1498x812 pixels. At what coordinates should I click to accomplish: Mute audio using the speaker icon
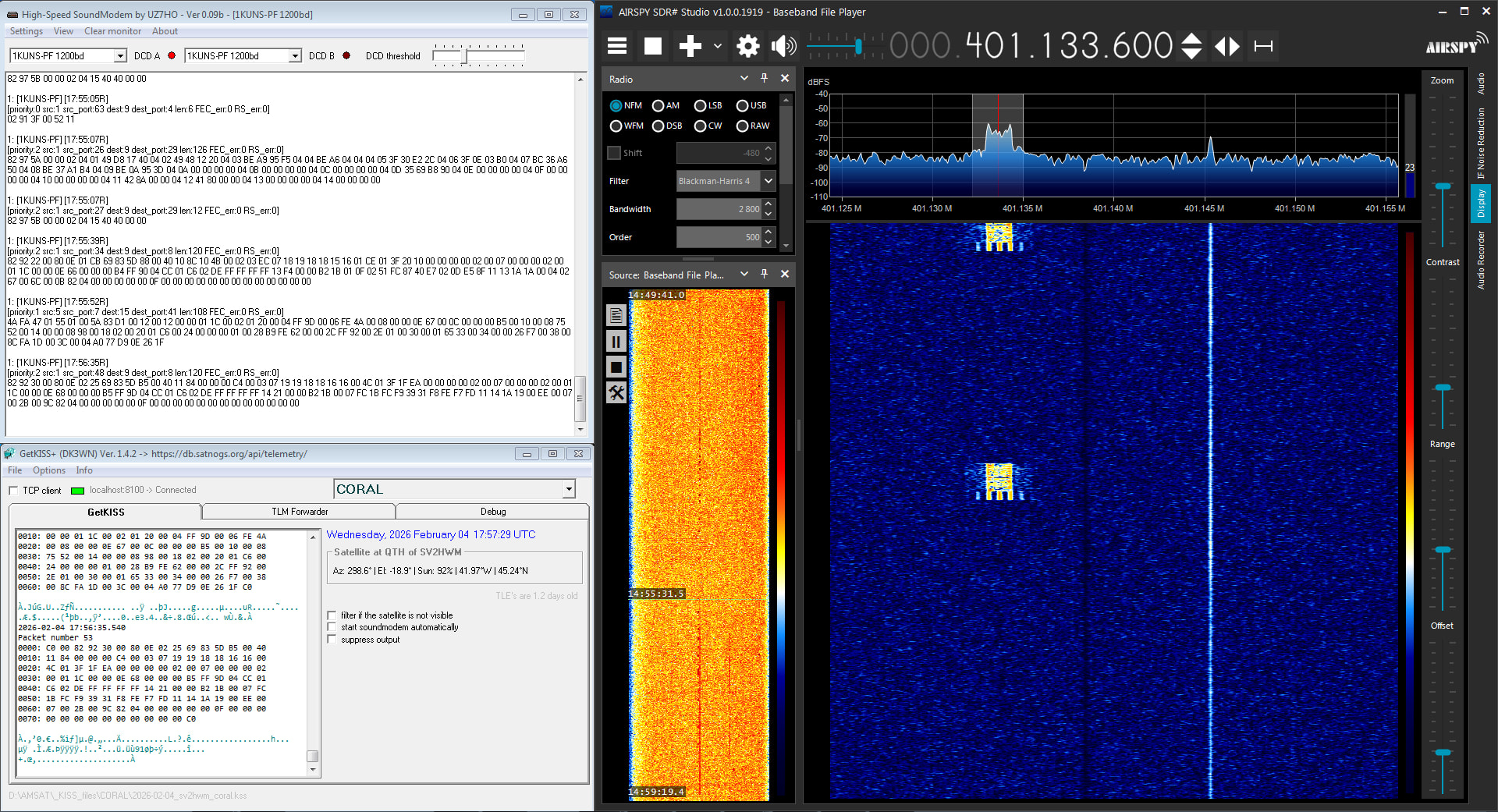tap(783, 46)
